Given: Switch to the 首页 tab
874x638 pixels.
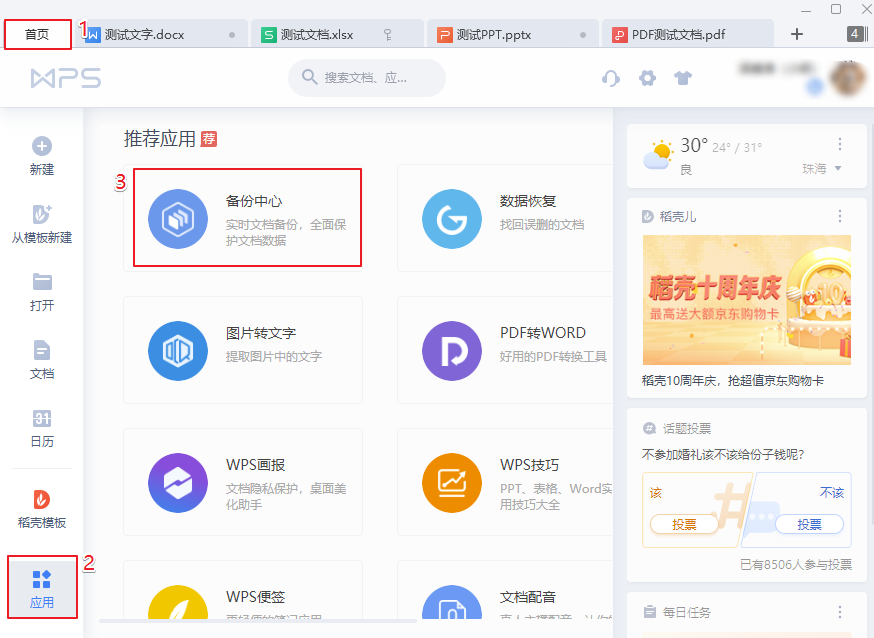Looking at the screenshot, I should pos(37,35).
